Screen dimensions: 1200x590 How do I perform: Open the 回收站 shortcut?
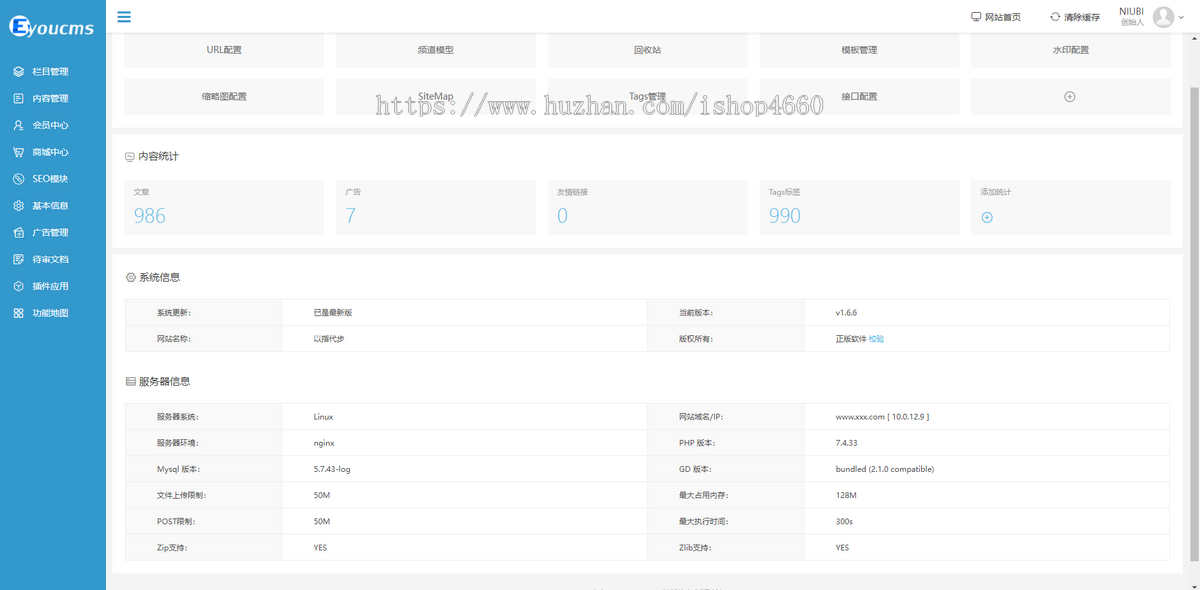pyautogui.click(x=648, y=50)
